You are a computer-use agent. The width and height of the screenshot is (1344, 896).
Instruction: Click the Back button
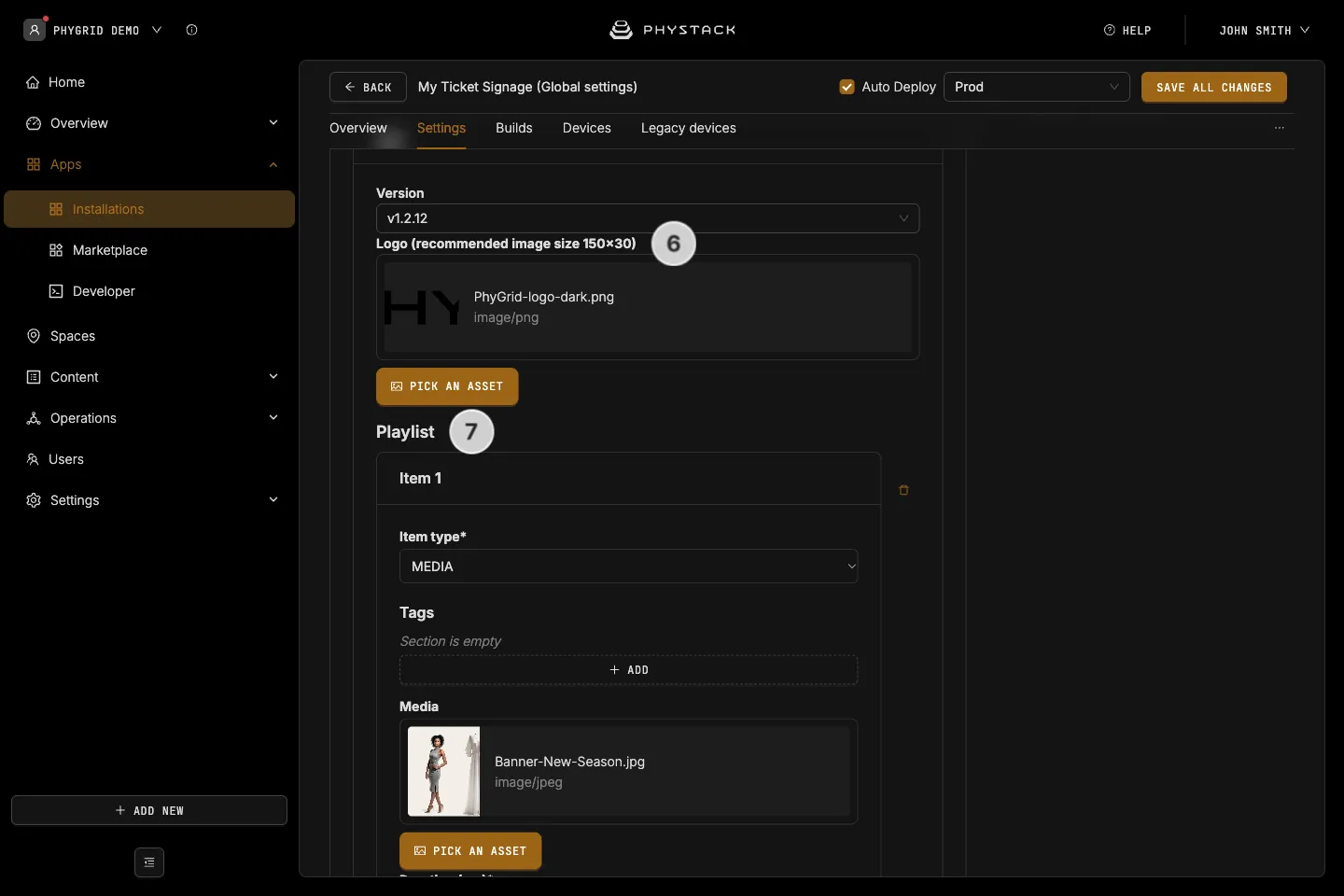coord(368,87)
